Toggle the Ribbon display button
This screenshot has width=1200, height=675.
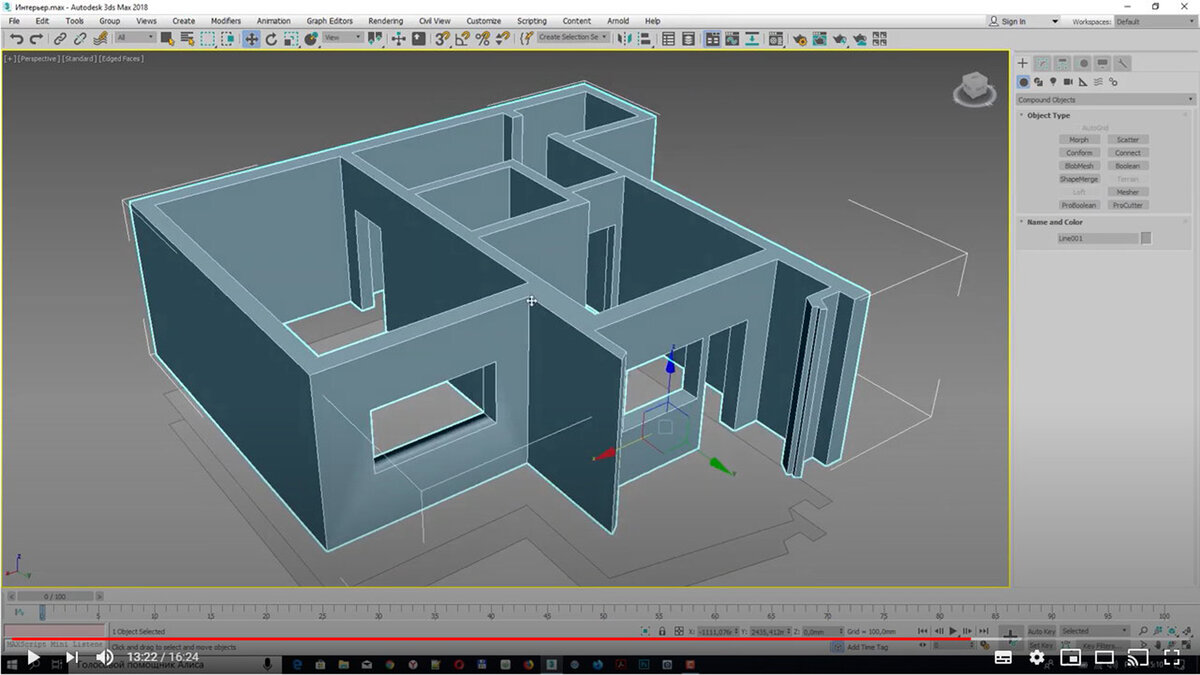713,39
